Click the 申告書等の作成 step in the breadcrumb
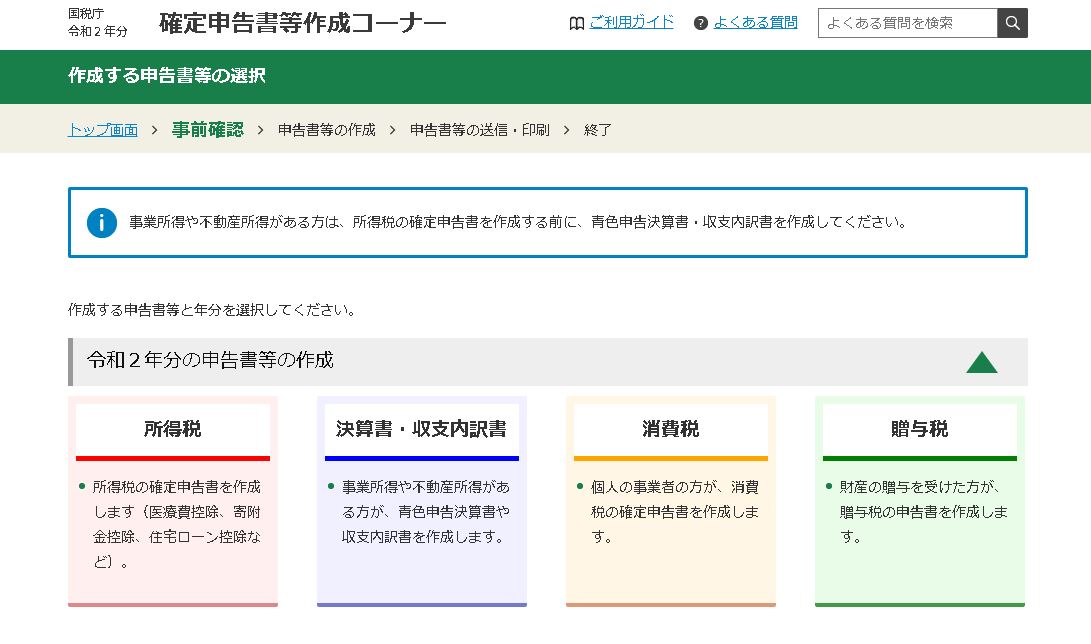 (x=326, y=130)
